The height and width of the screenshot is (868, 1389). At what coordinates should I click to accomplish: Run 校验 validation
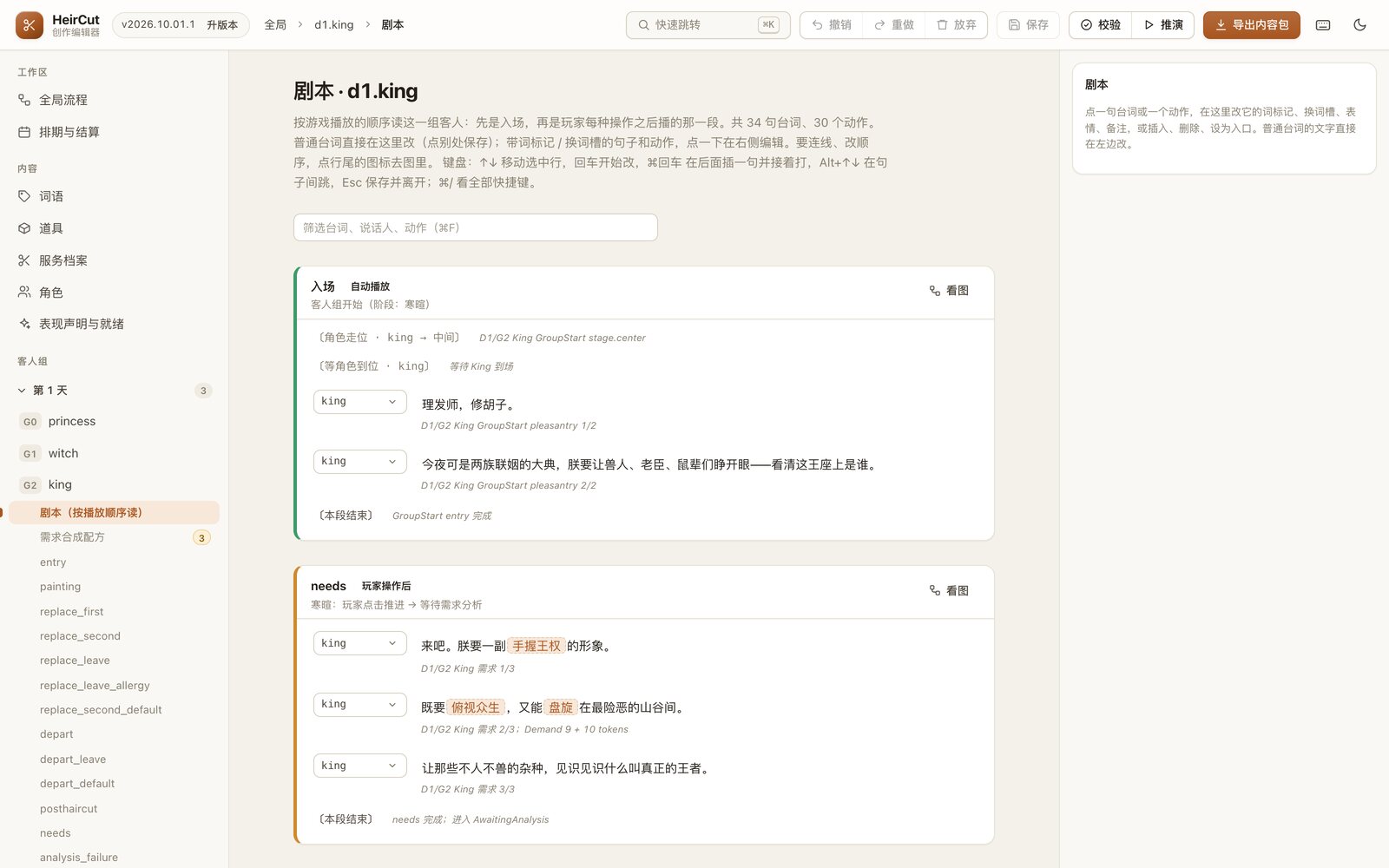point(1101,25)
